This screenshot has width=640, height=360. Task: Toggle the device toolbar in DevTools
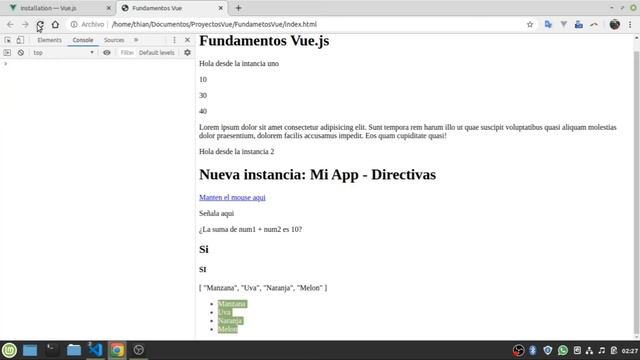pyautogui.click(x=20, y=40)
